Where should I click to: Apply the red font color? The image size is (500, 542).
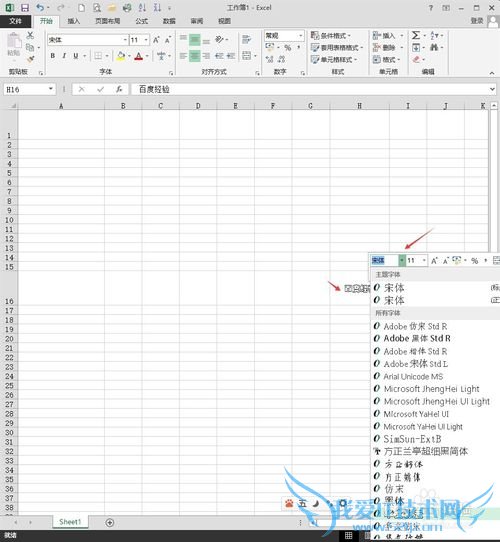[x=139, y=56]
